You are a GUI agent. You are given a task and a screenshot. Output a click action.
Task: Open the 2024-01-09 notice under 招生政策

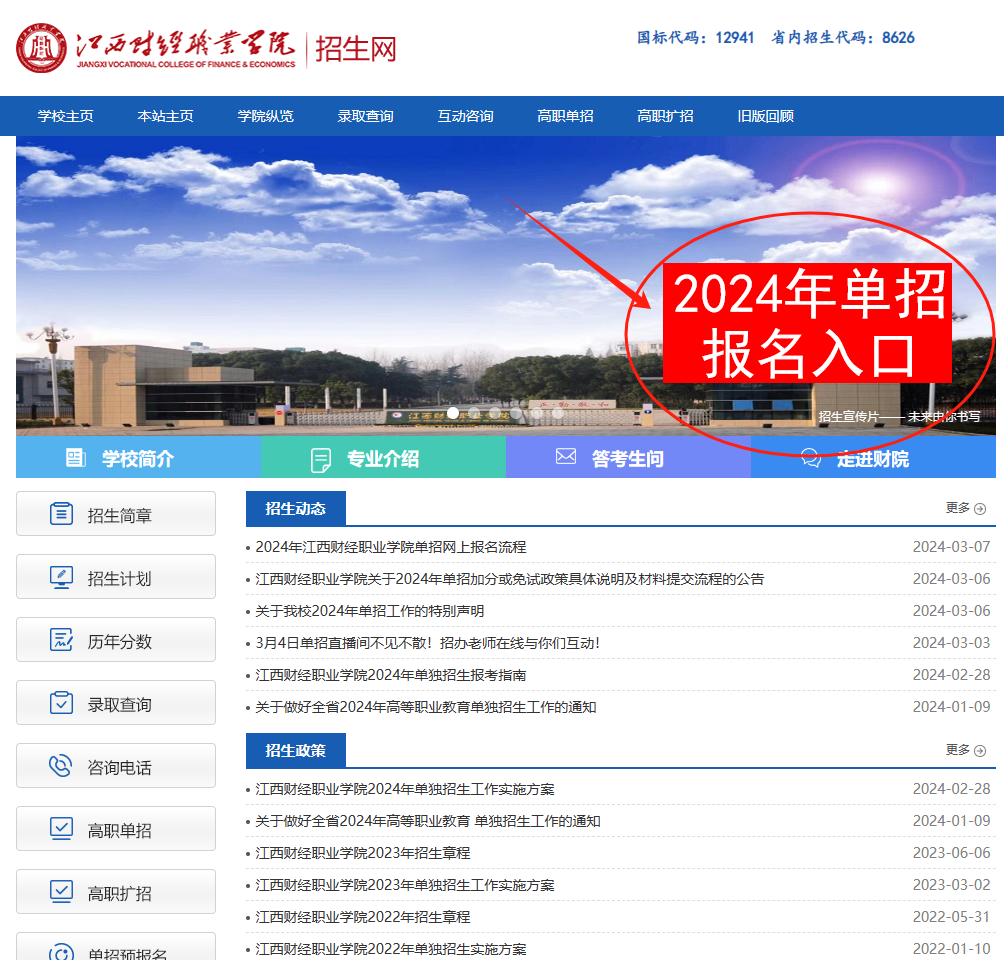click(428, 821)
